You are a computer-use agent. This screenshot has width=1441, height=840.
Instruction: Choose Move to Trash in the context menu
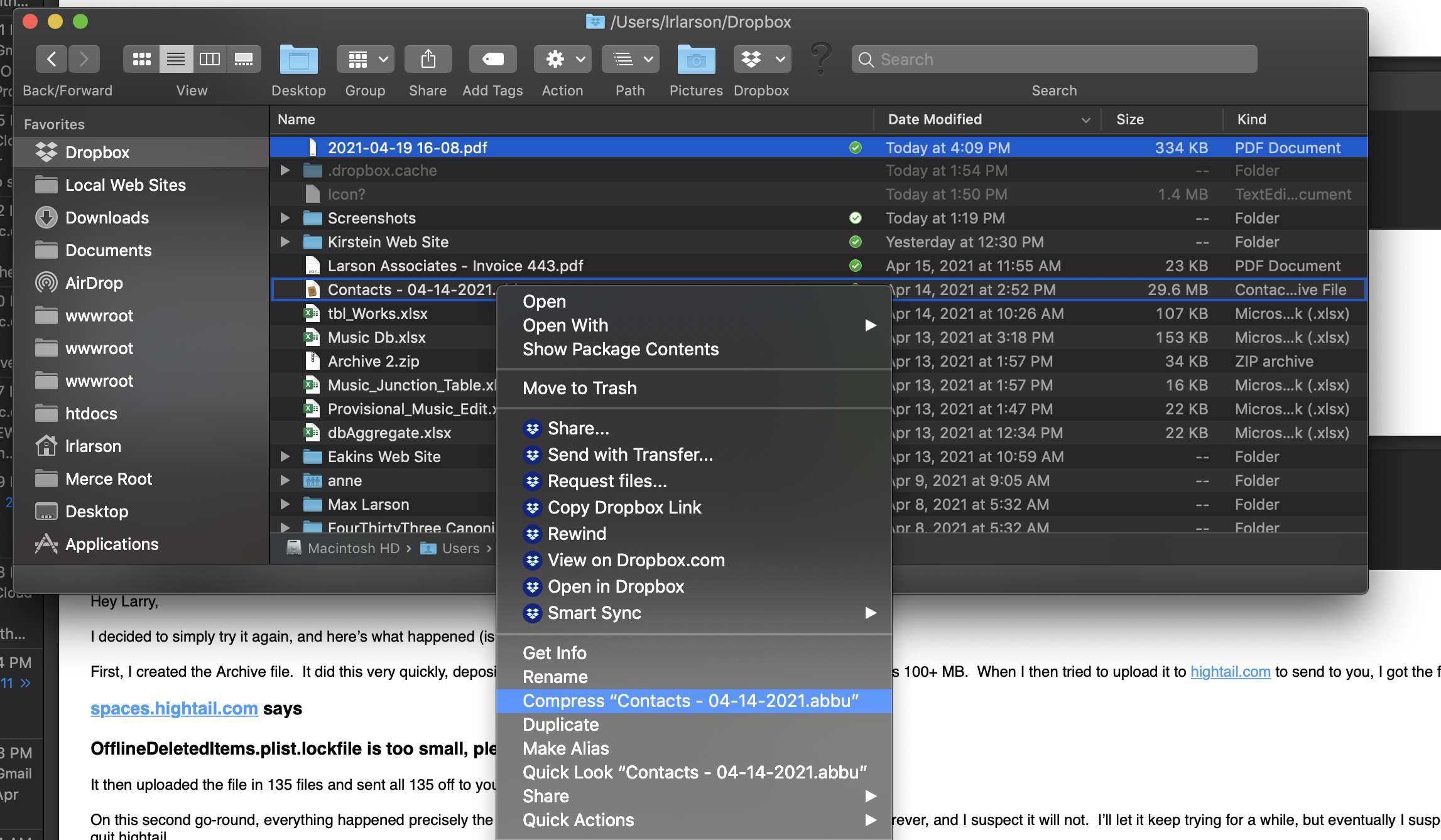(694, 388)
